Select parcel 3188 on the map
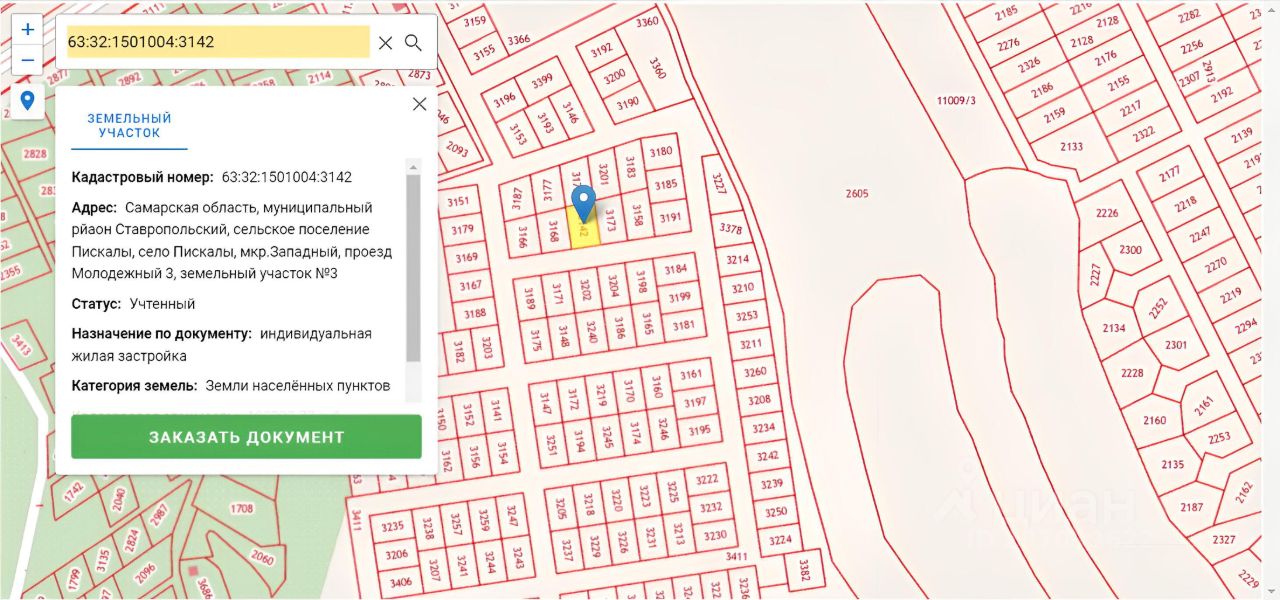 [x=475, y=314]
